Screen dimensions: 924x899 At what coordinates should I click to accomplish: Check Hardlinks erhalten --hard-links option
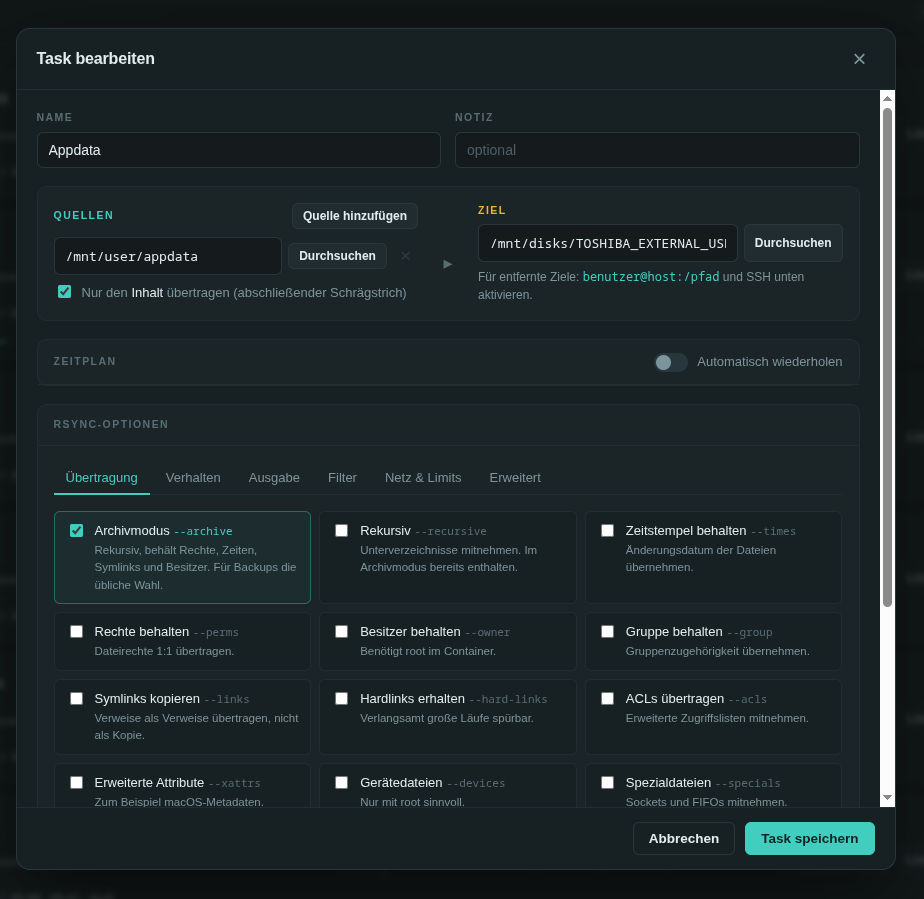(342, 699)
